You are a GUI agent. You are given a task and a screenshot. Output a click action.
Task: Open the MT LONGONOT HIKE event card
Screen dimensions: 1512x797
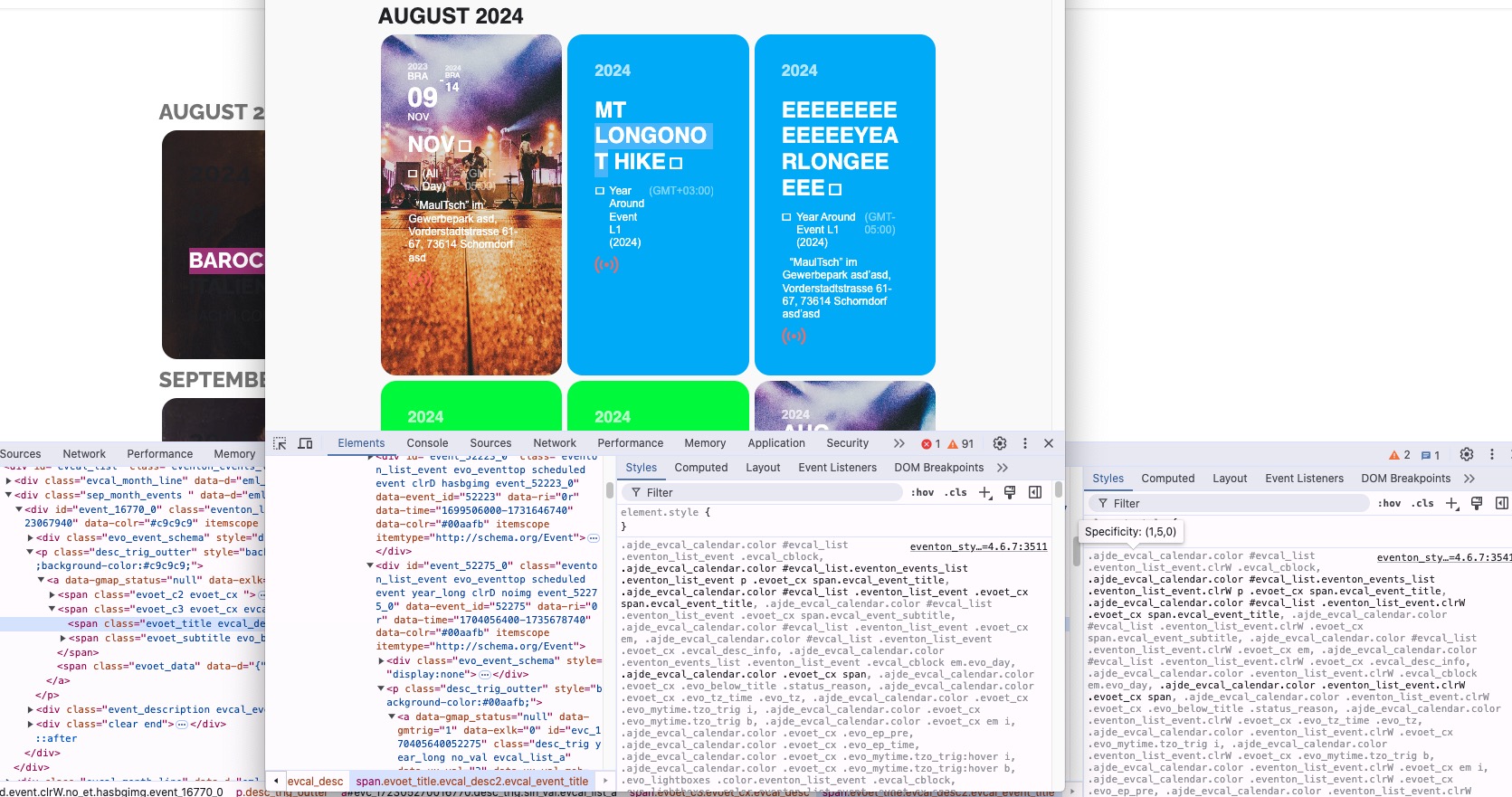[x=658, y=204]
